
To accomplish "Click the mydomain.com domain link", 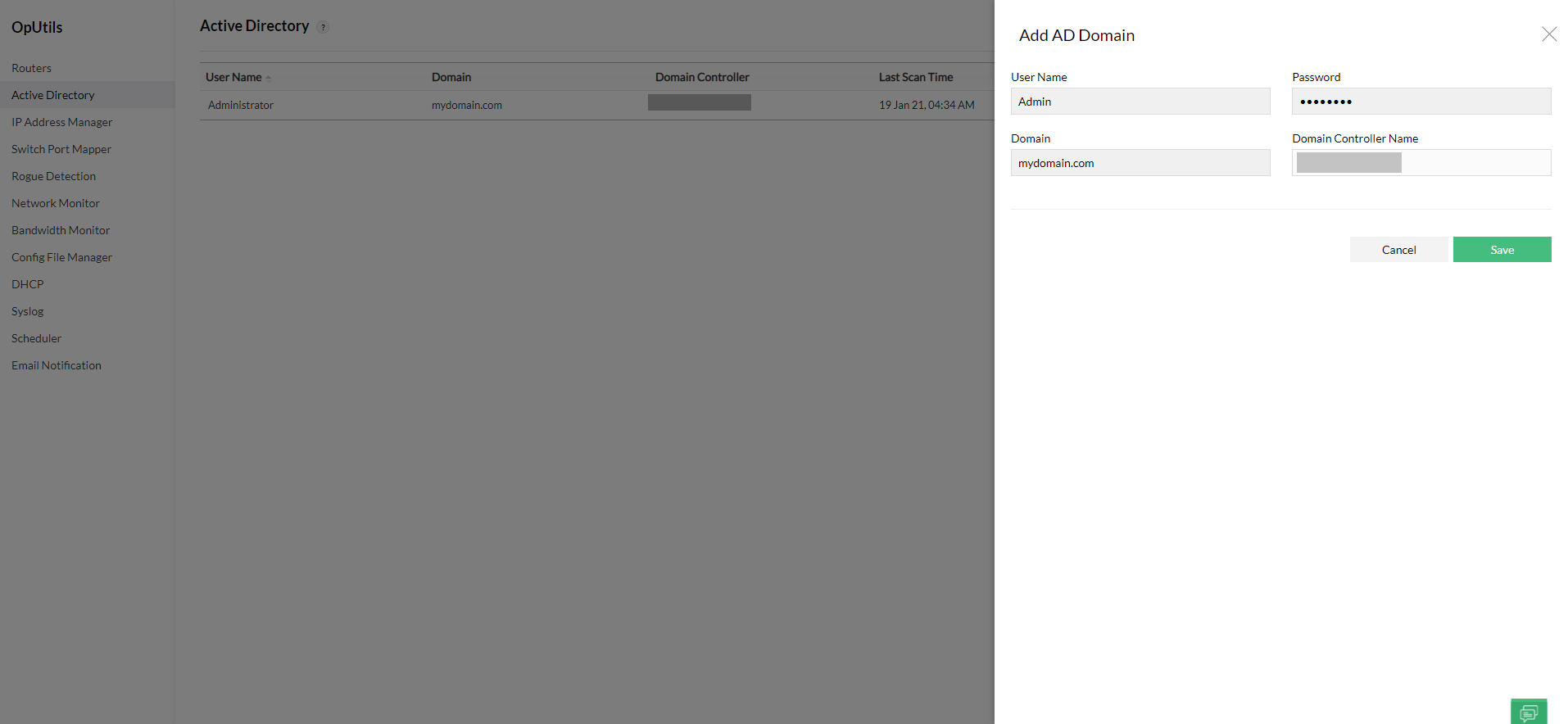I will click(x=467, y=105).
